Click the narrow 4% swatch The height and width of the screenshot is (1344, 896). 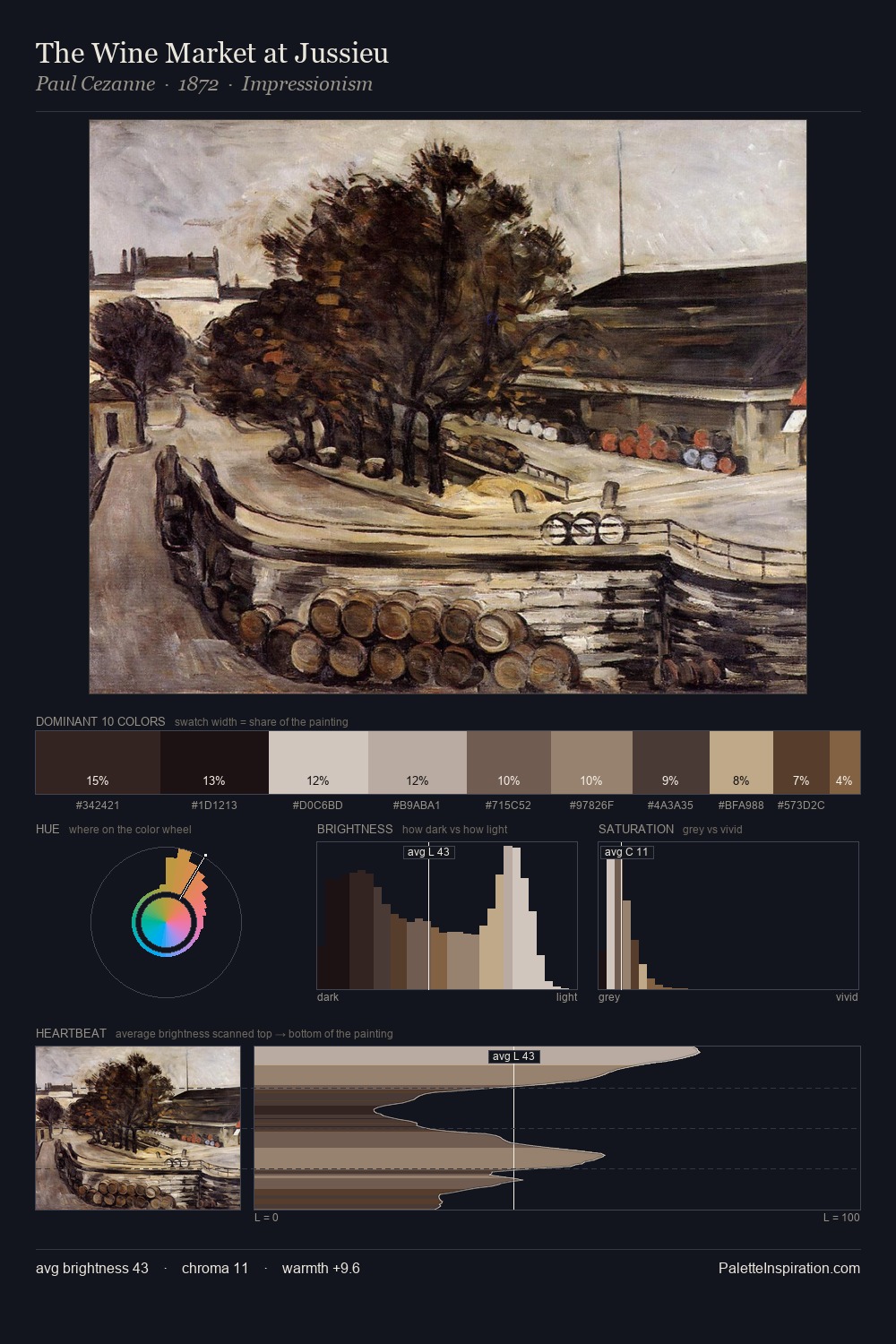click(845, 762)
